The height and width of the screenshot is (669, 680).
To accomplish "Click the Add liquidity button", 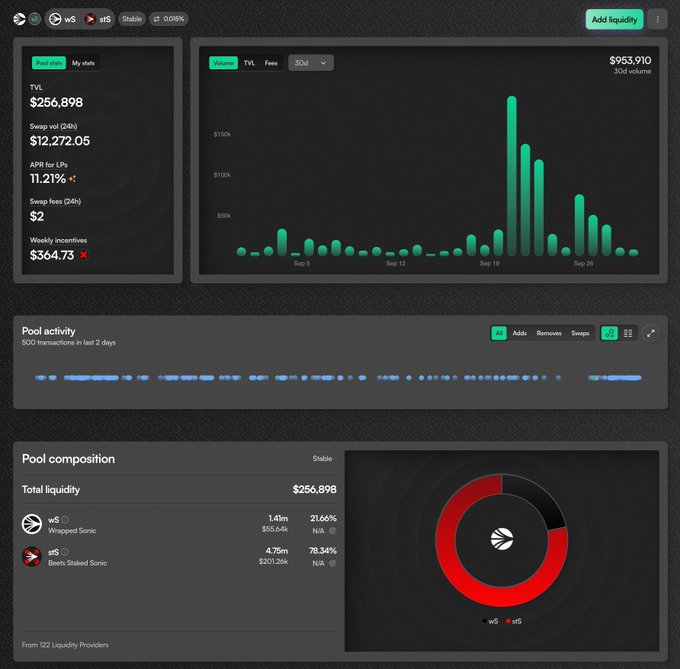I will [x=615, y=20].
